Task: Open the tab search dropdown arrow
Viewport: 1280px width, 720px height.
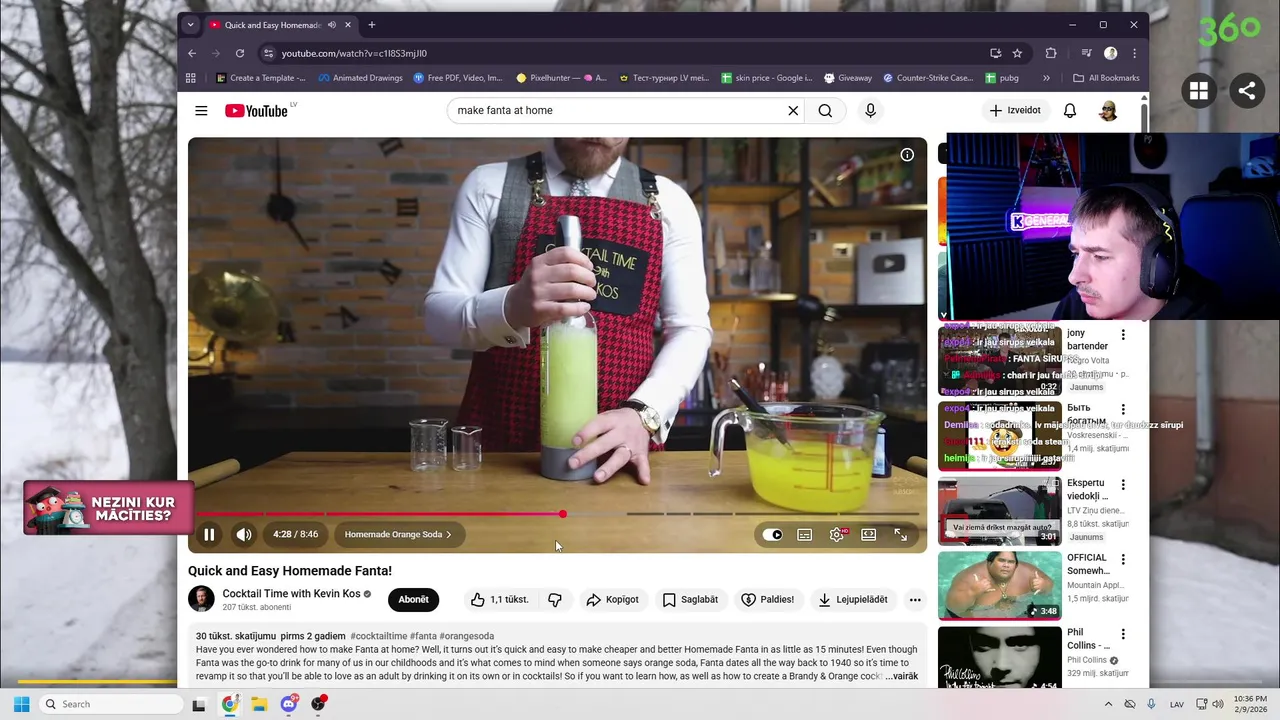Action: coord(191,25)
